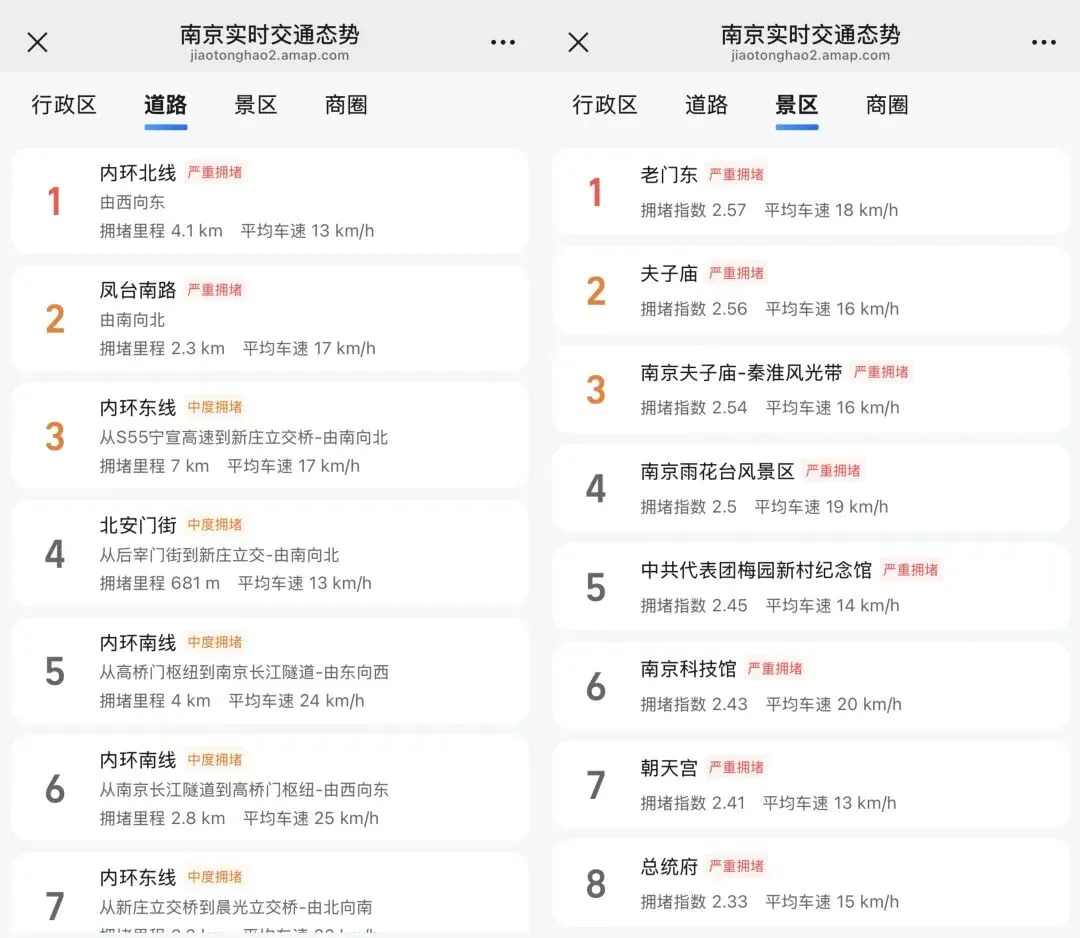
Task: Open the 内环北线 road entry
Action: pos(270,201)
